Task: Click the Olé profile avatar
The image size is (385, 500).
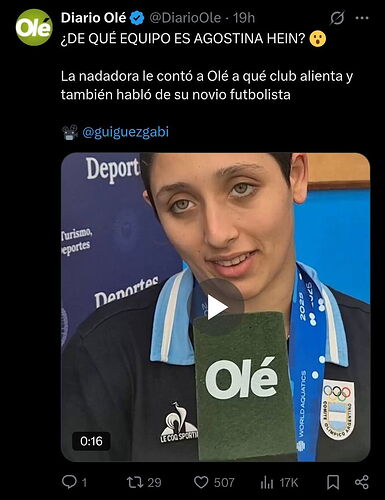Action: click(x=34, y=27)
